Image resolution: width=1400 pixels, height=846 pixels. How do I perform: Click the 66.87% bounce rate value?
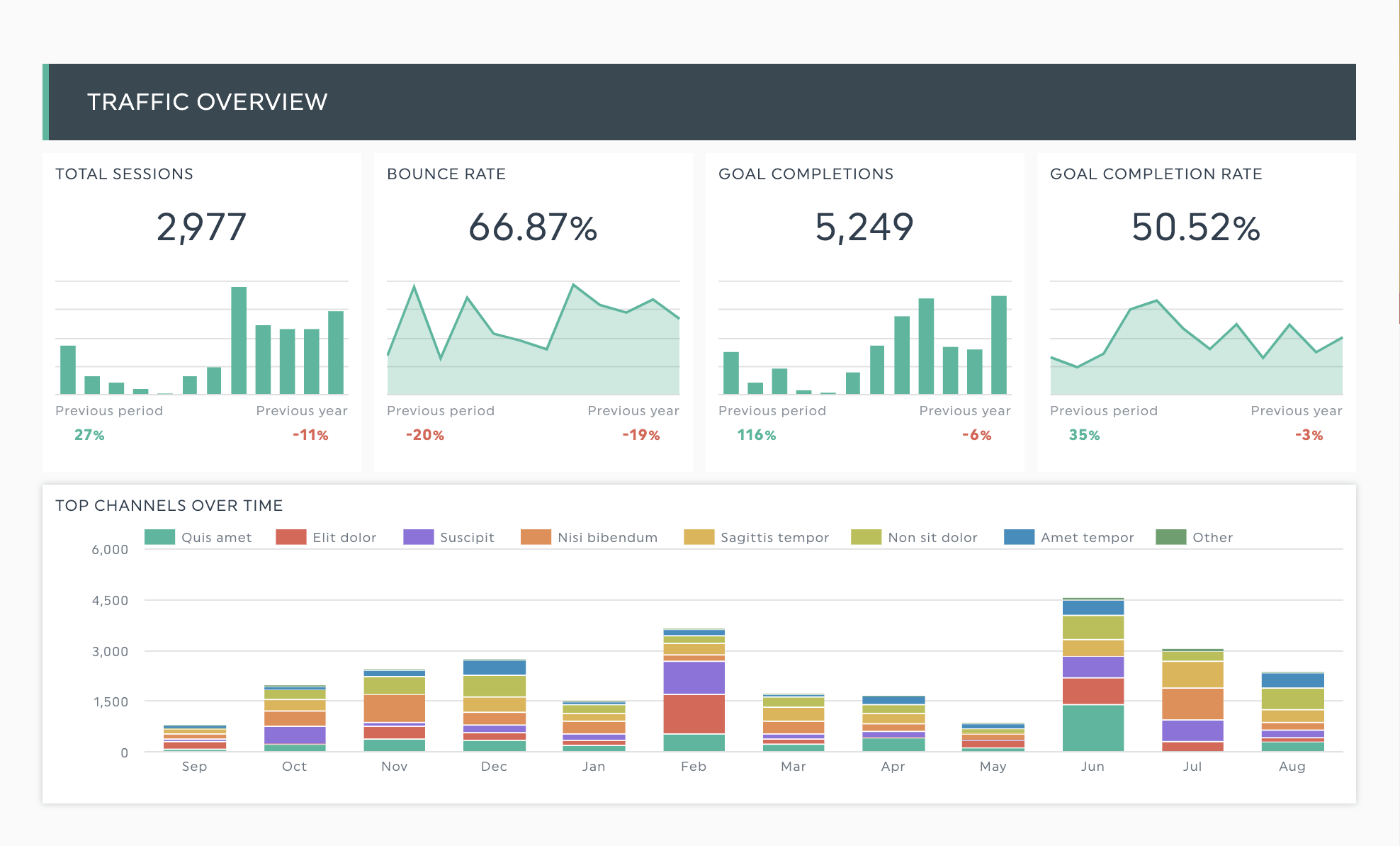click(533, 227)
